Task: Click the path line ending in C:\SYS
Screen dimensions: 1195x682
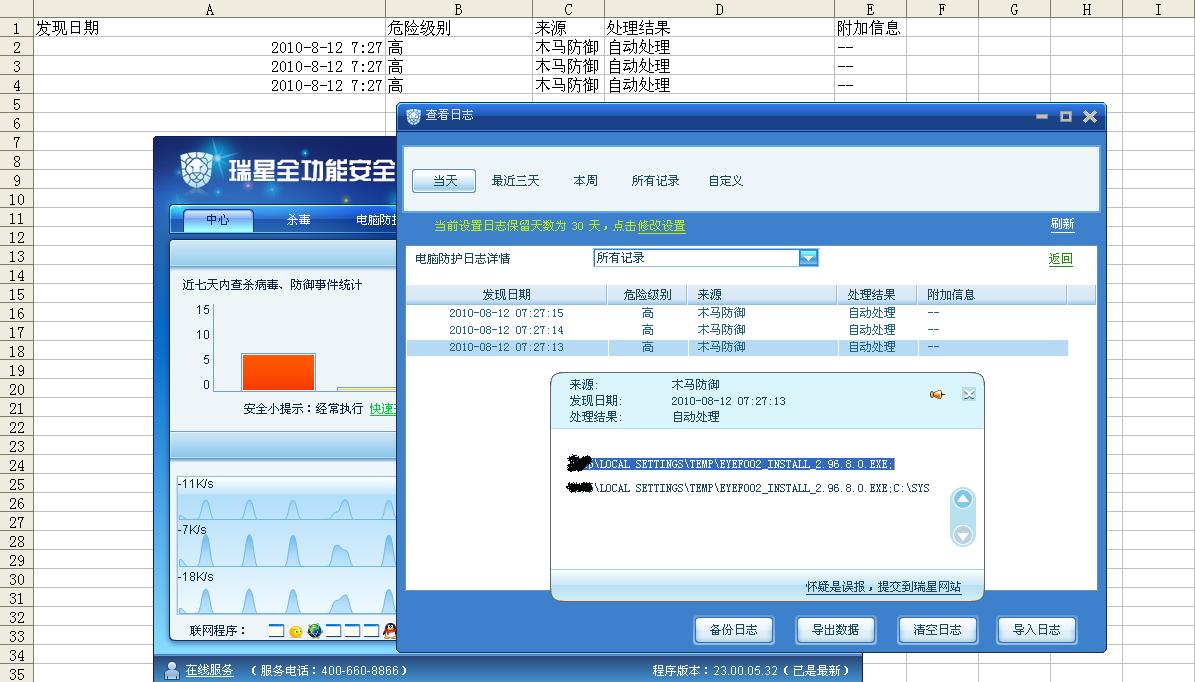Action: [748, 488]
